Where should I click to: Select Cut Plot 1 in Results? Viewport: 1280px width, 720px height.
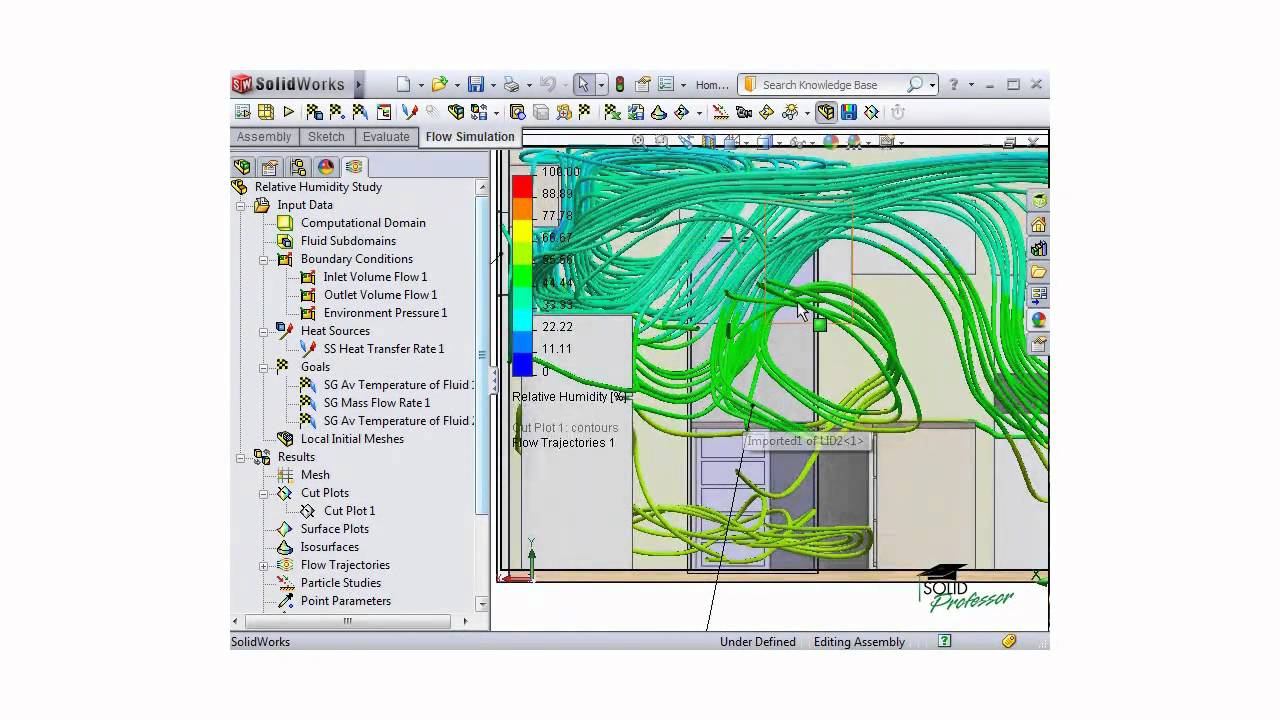point(349,511)
